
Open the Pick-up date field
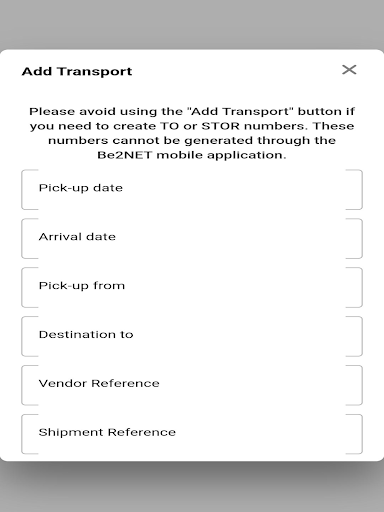click(x=192, y=190)
